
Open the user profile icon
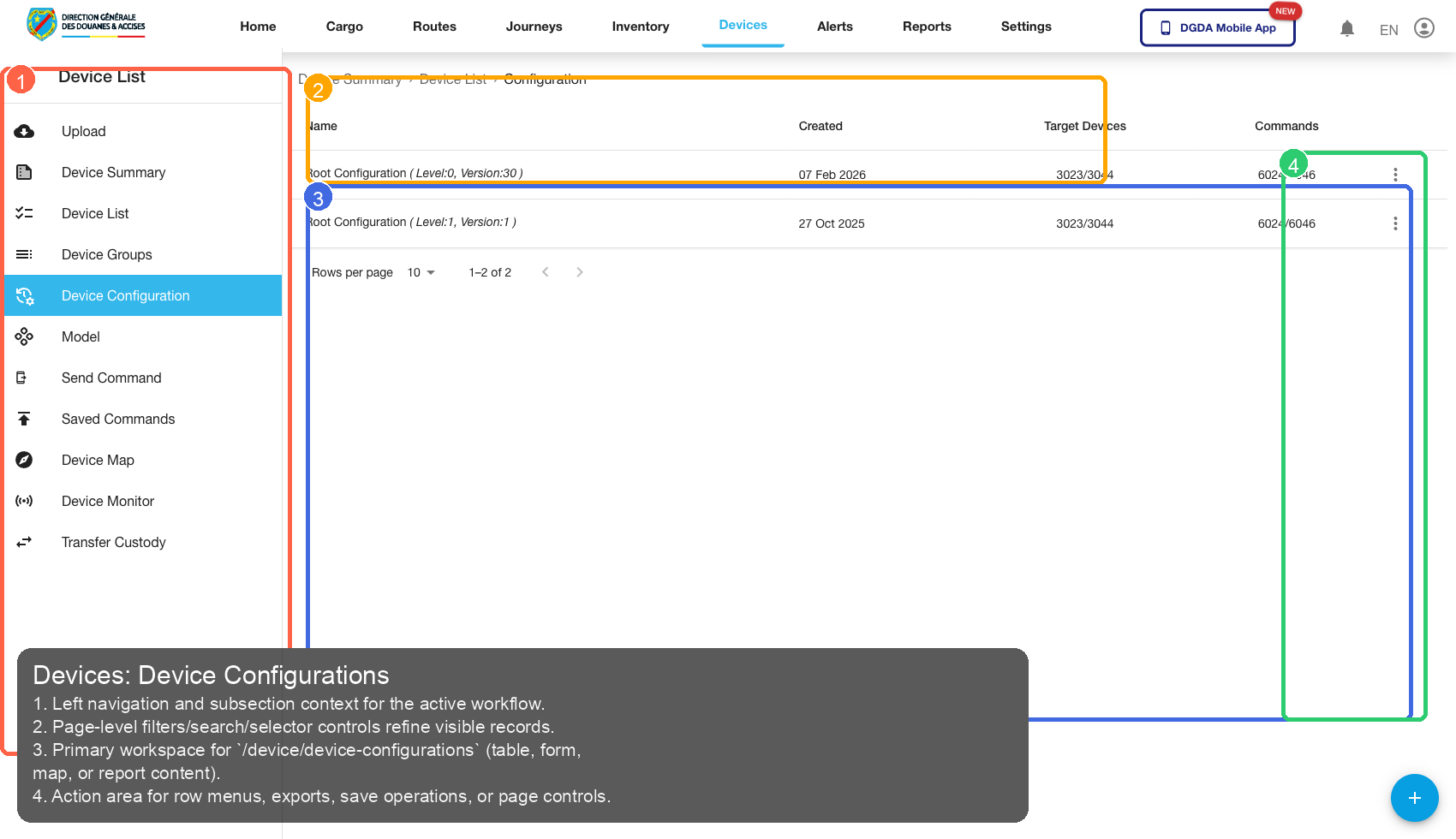[x=1424, y=27]
